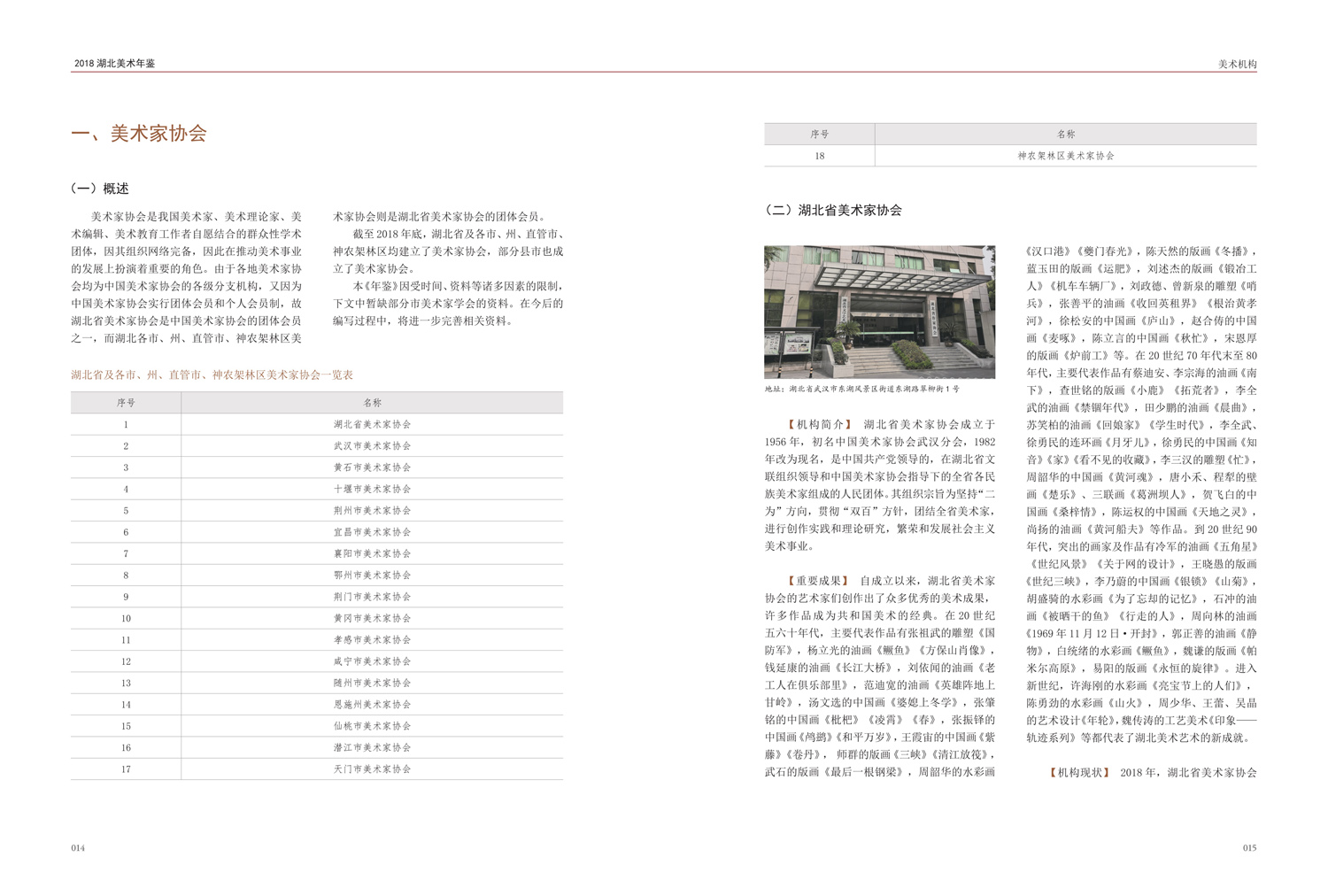
Task: Click the photo of the association building entrance
Action: 879,312
